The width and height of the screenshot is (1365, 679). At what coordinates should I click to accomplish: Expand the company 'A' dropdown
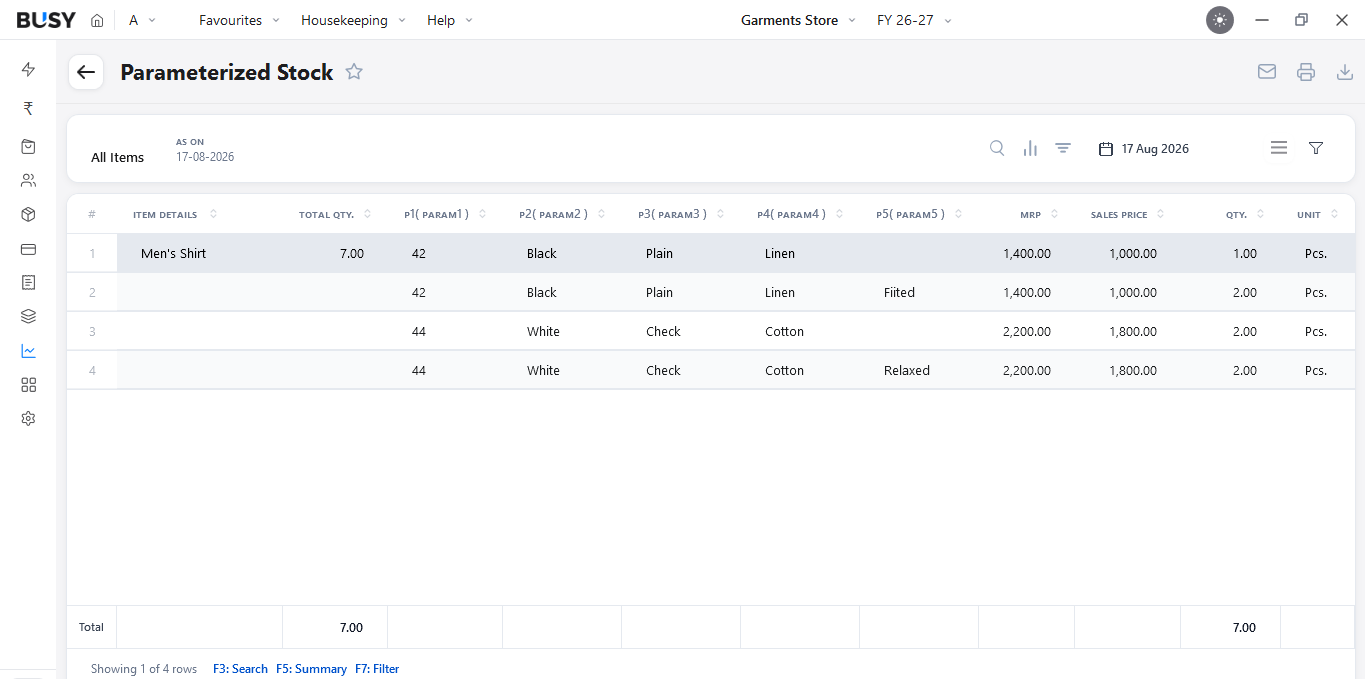click(x=142, y=20)
